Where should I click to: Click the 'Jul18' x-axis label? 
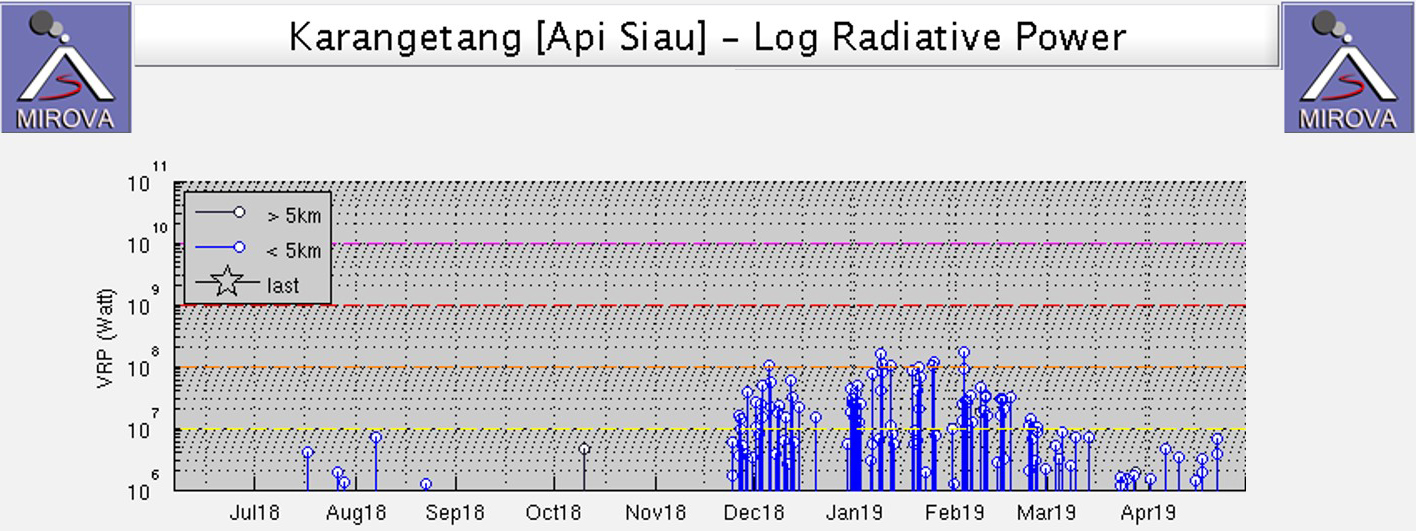tap(255, 513)
